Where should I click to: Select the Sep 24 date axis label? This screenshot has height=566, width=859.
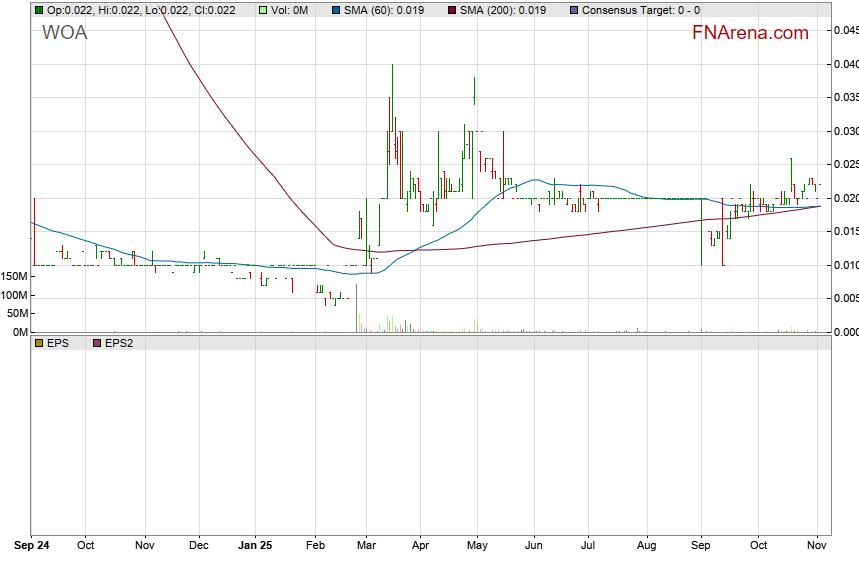coord(33,546)
